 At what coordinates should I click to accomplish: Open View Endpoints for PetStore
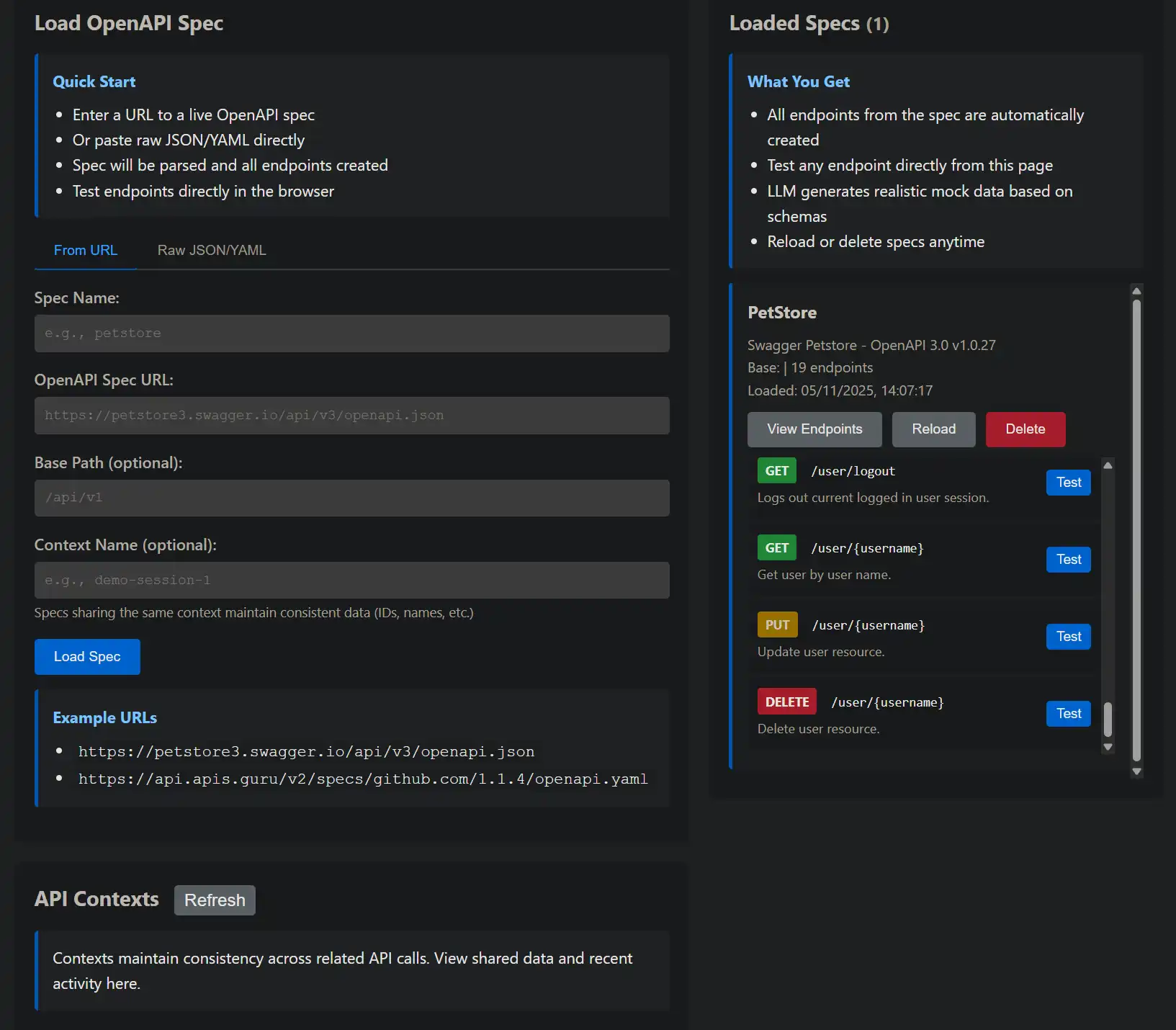click(x=814, y=429)
